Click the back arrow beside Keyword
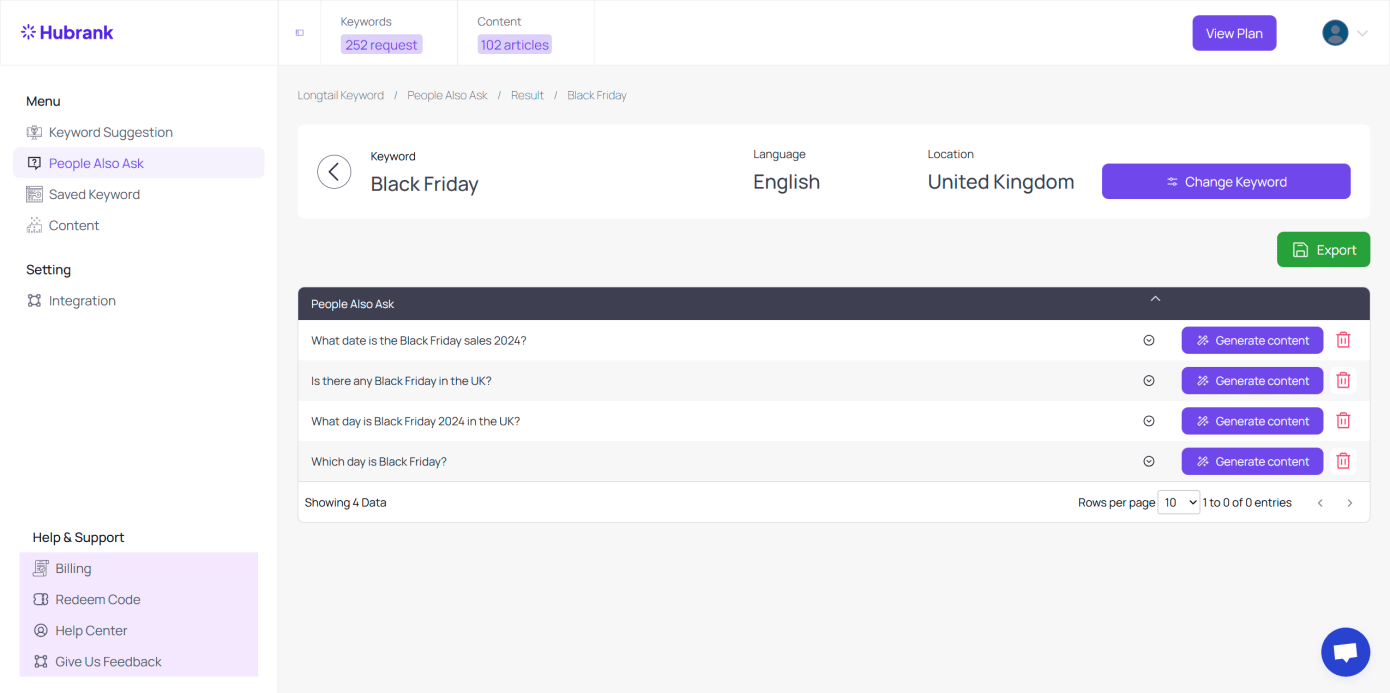The image size is (1390, 693). [334, 172]
